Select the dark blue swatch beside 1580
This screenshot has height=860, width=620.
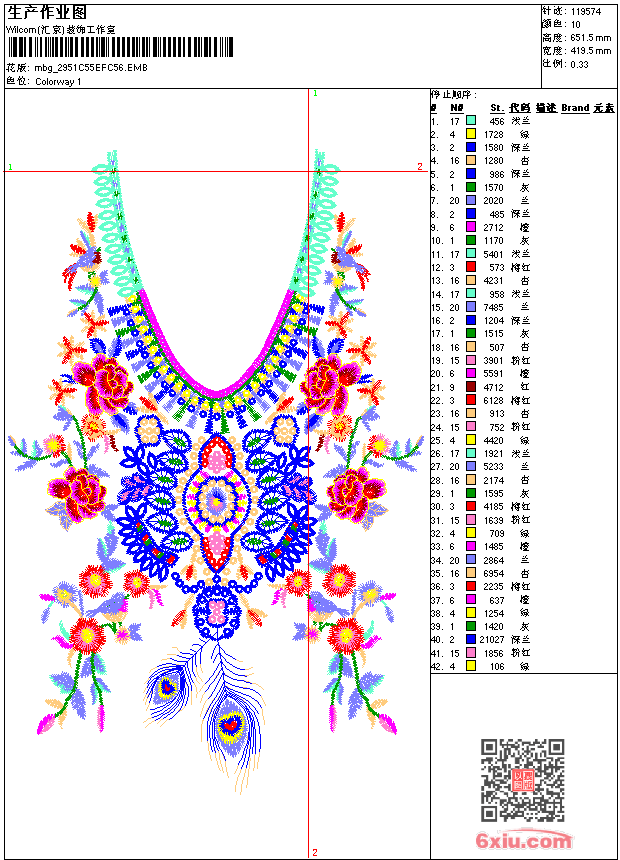coord(471,147)
